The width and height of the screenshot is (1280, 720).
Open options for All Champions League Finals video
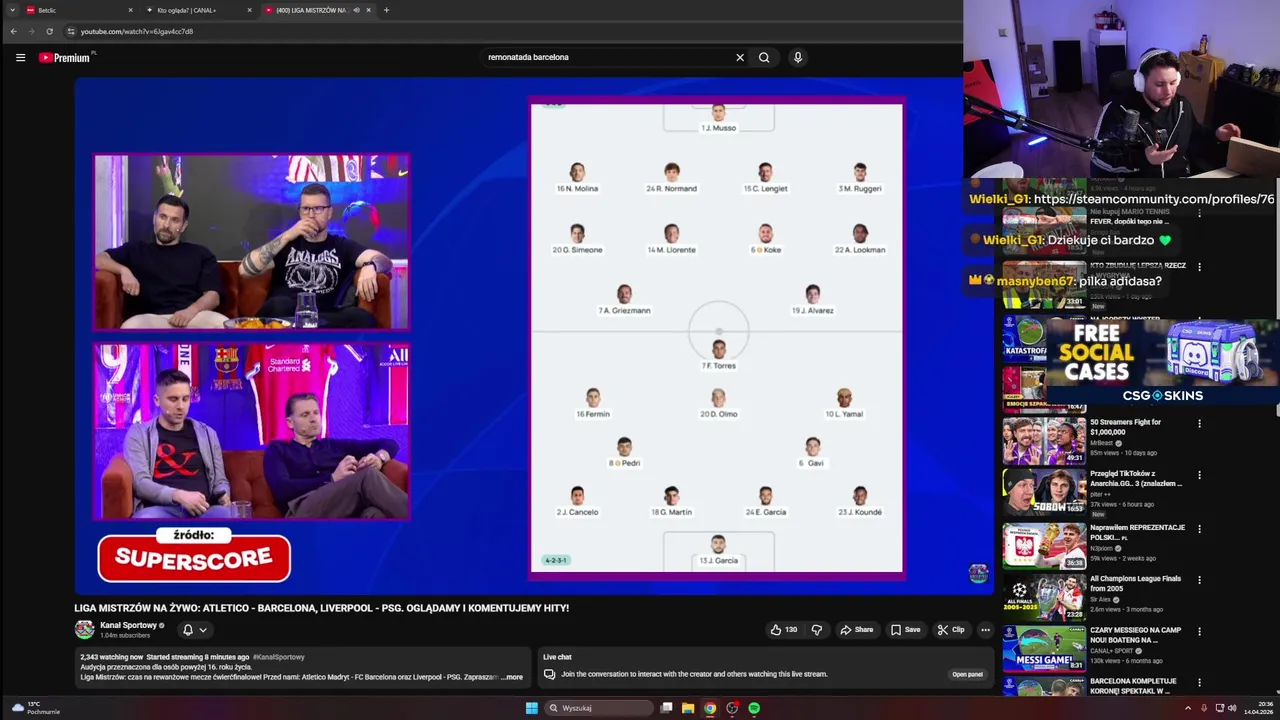pyautogui.click(x=1199, y=579)
